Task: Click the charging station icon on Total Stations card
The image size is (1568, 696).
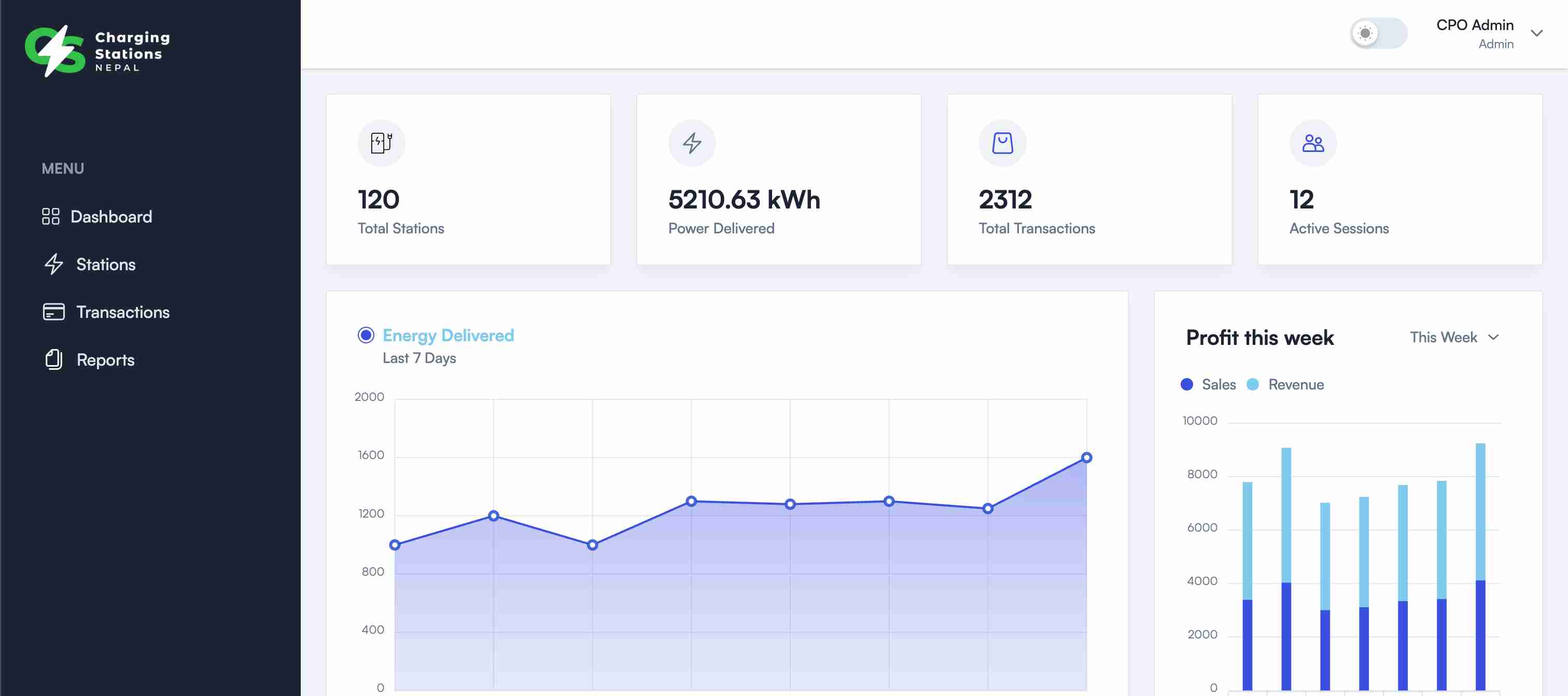Action: (x=381, y=143)
